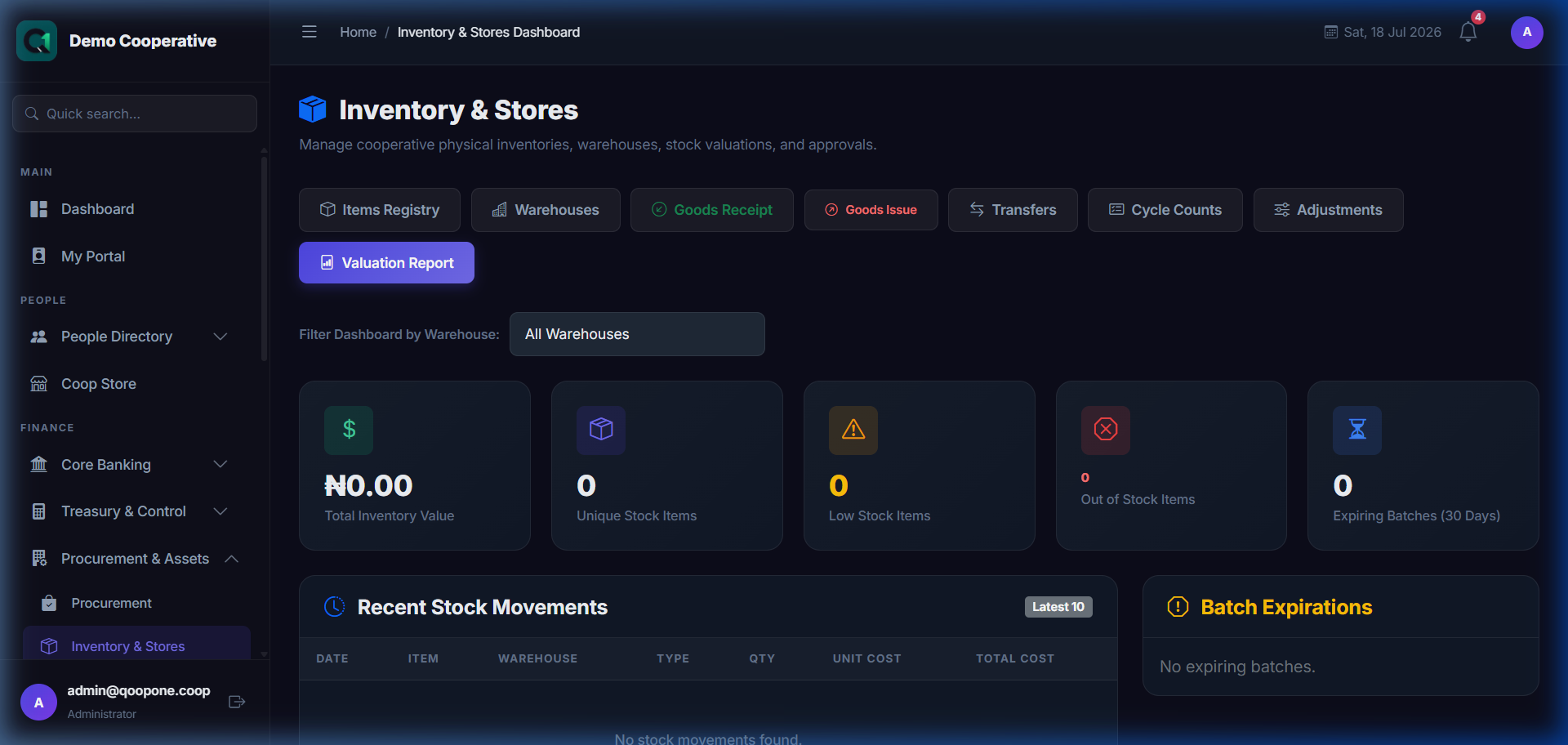Image resolution: width=1568 pixels, height=745 pixels.
Task: Click the Inventory & Stores Dashboard breadcrumb text
Action: coord(488,32)
